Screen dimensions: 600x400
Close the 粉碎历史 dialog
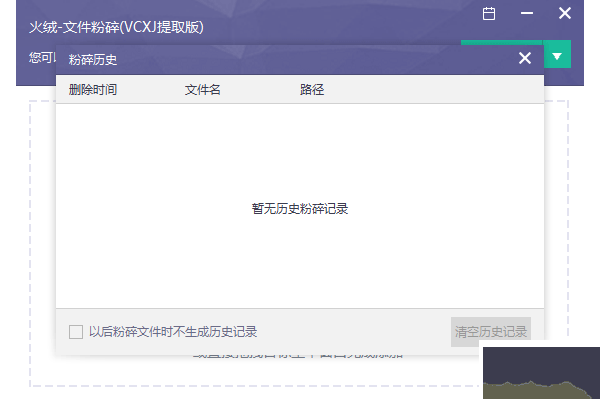[524, 59]
